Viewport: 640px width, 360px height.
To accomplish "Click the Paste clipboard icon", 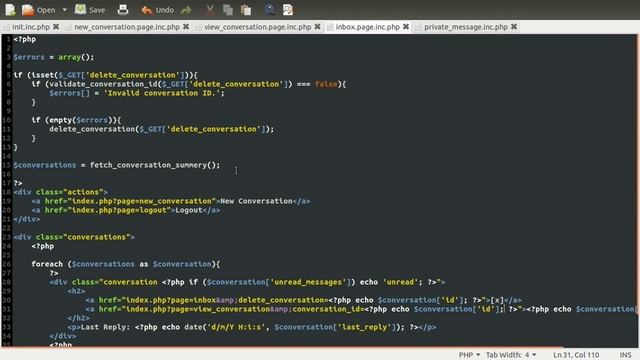I will tap(246, 10).
